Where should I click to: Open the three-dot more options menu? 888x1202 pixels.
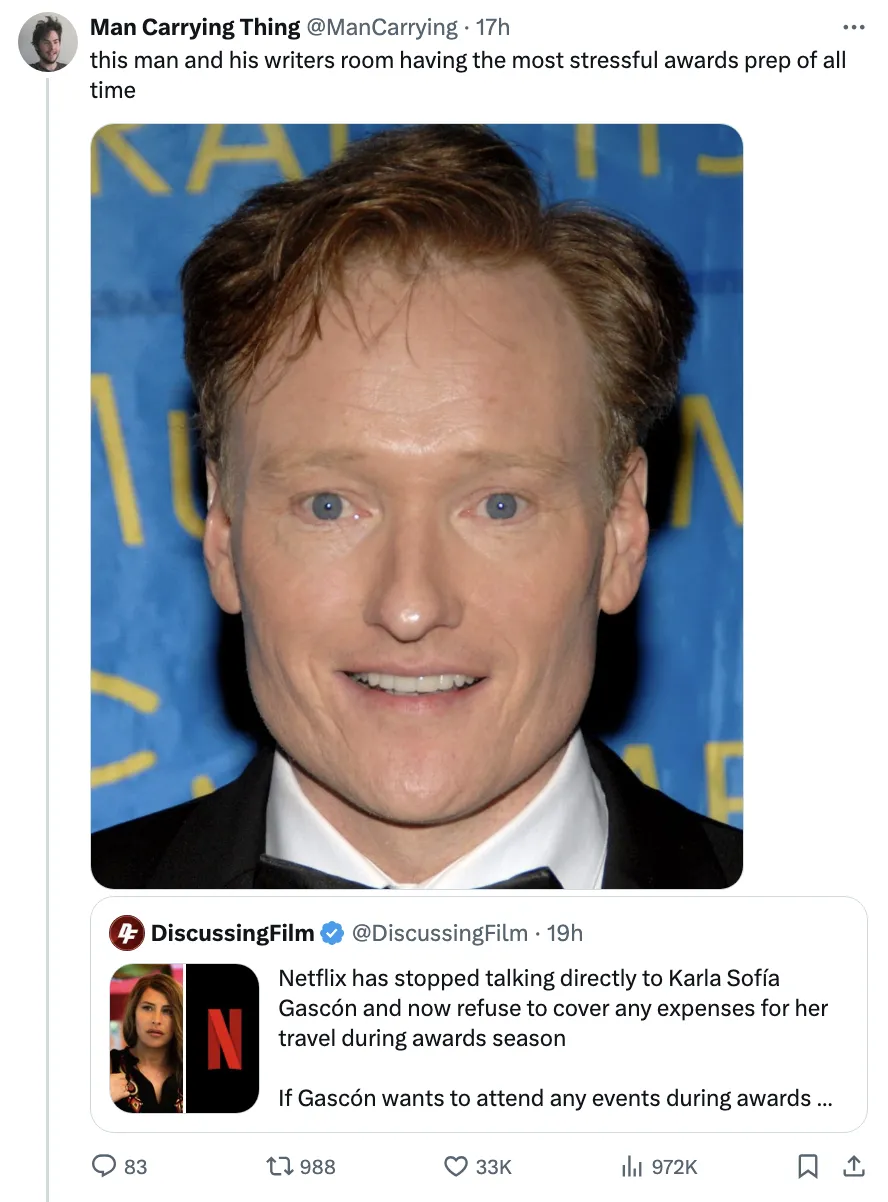pos(853,27)
